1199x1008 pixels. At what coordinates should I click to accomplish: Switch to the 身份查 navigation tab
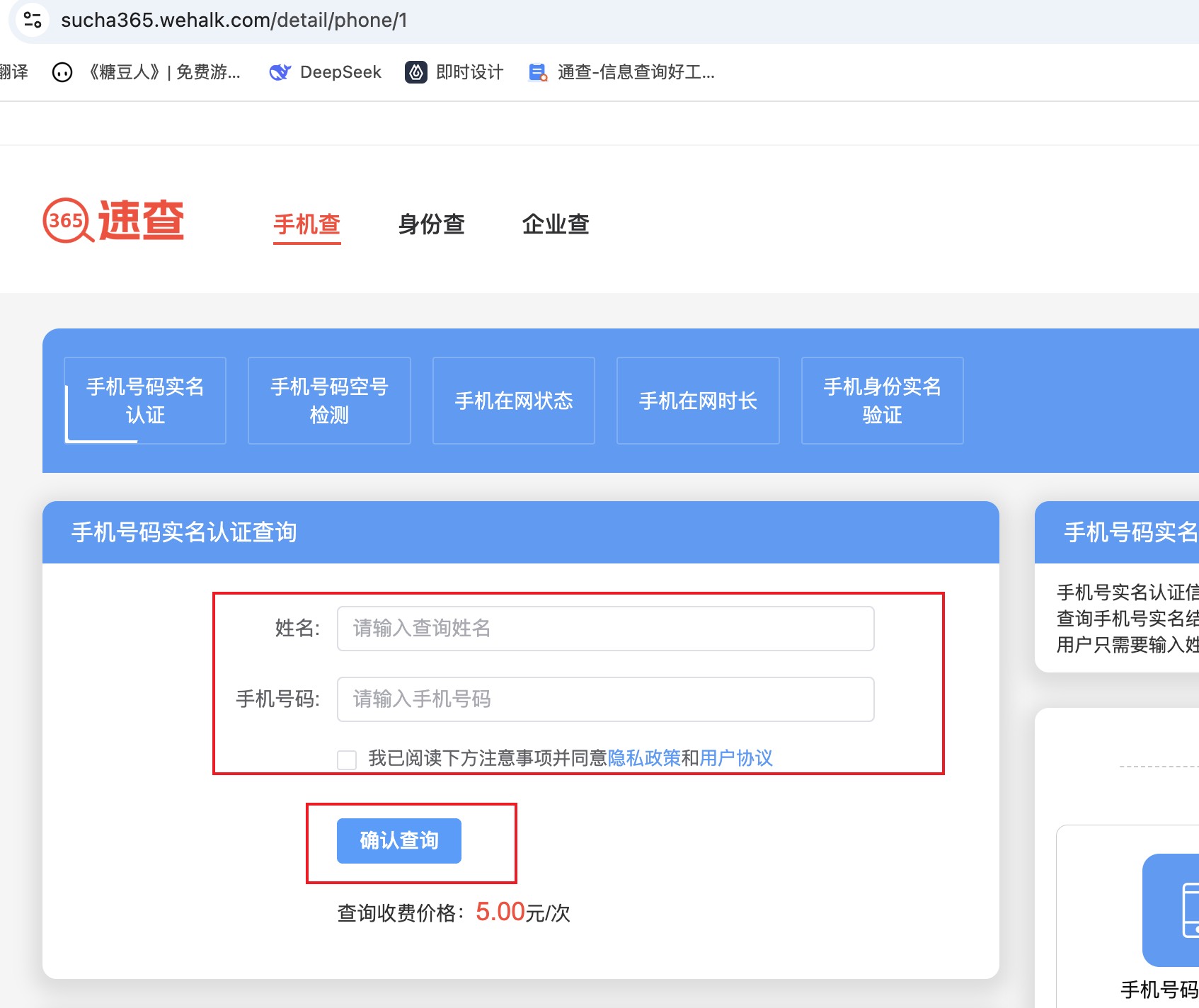pyautogui.click(x=431, y=224)
